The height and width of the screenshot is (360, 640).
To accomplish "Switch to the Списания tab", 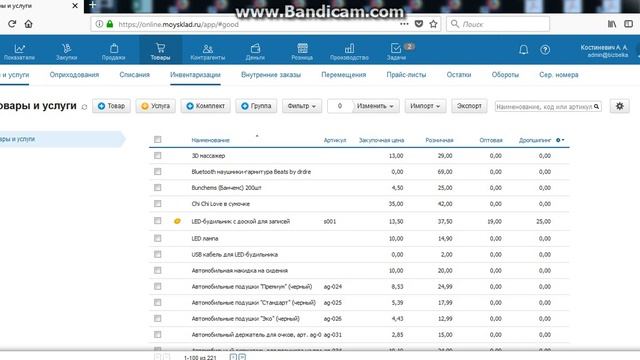I will pos(135,75).
